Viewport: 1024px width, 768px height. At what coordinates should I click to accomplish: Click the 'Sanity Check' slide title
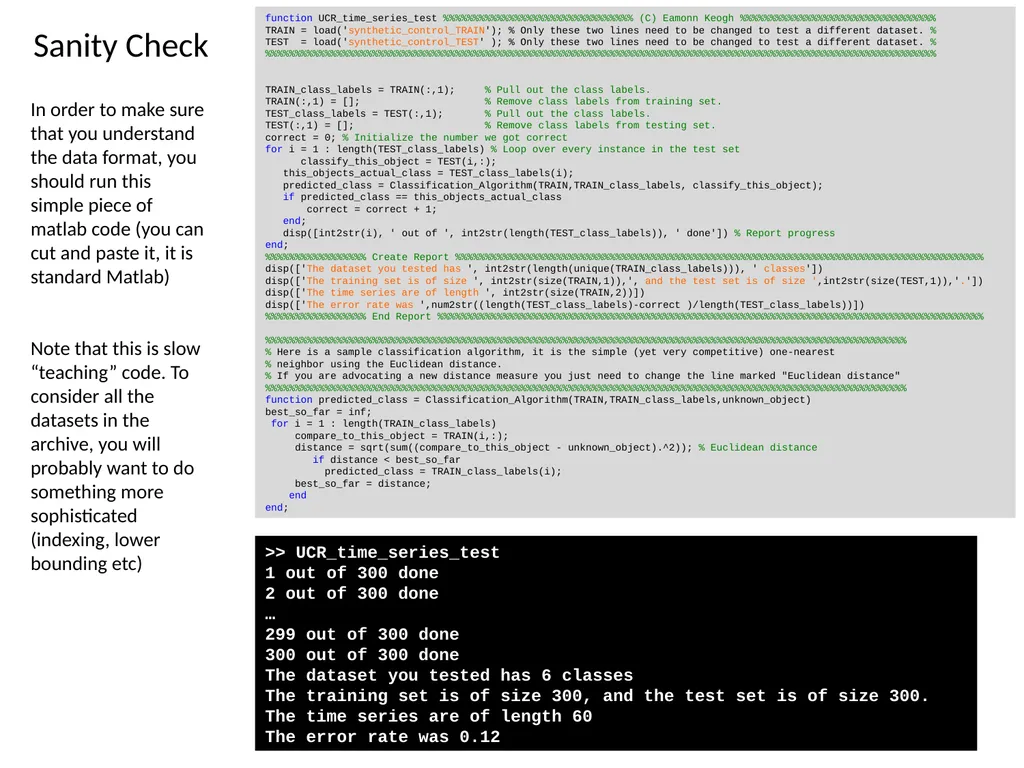120,46
